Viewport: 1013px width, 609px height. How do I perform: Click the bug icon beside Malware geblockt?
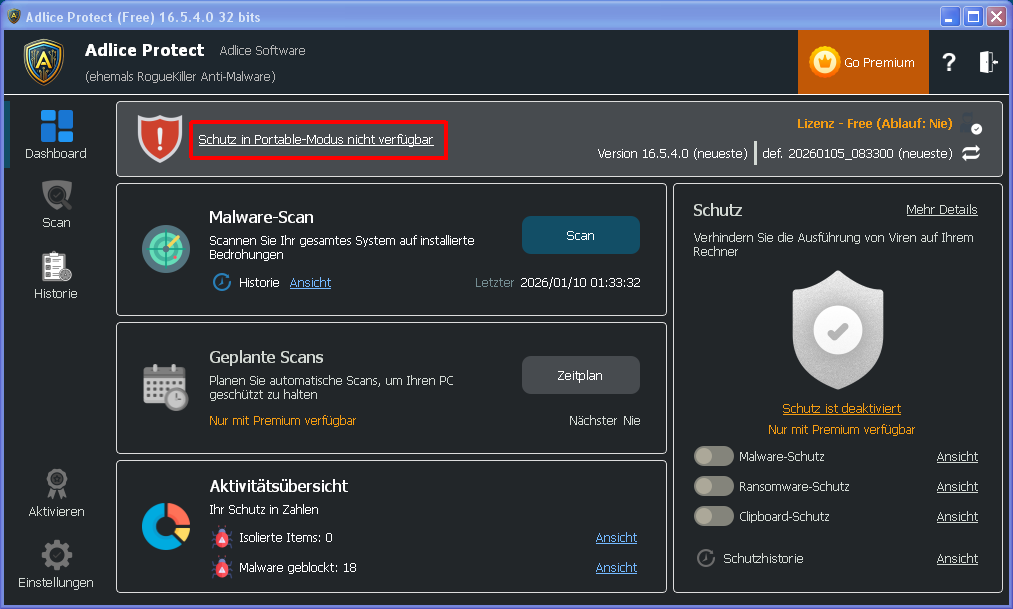point(222,568)
